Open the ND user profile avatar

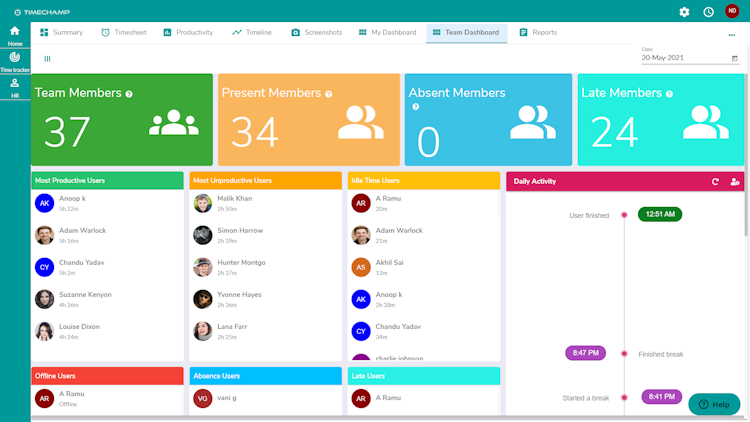(732, 11)
